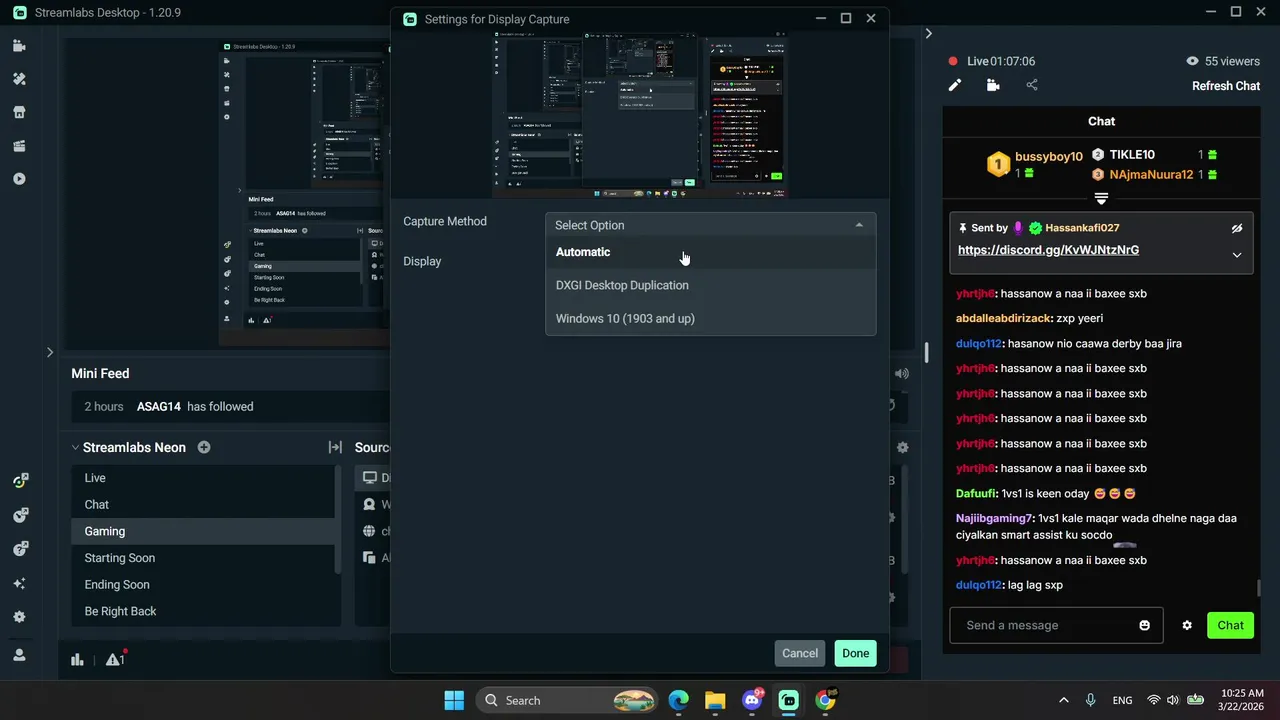Viewport: 1280px width, 720px height.
Task: Click the scenes list scrollbar
Action: pos(338,520)
